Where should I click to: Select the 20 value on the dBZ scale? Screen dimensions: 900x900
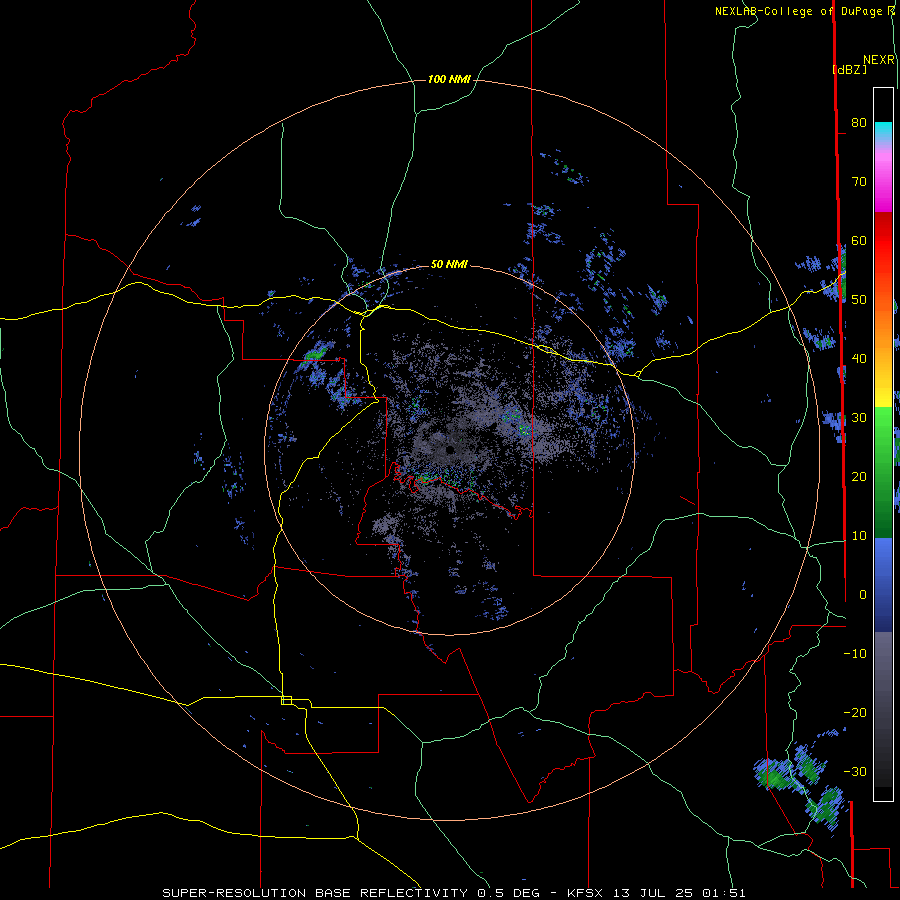tap(859, 476)
